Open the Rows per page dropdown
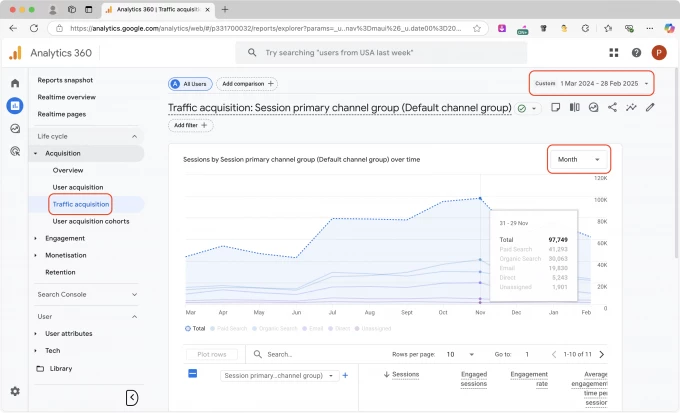This screenshot has width=680, height=413. tap(460, 354)
